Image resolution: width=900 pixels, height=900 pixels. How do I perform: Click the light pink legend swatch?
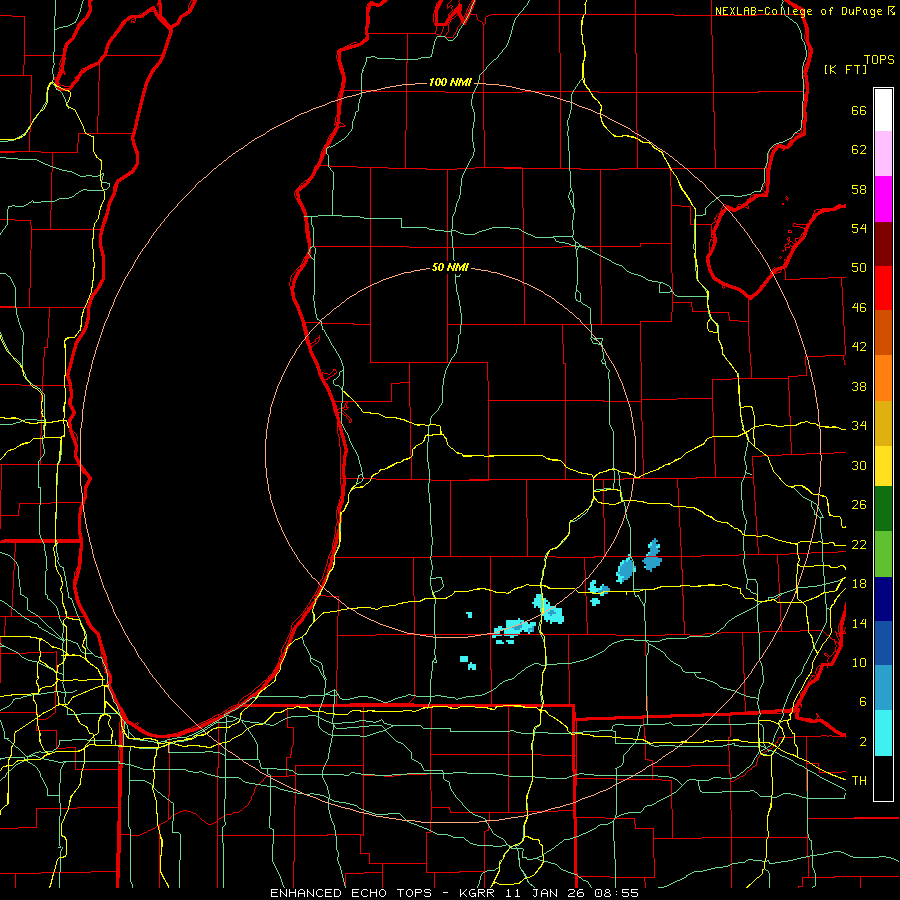pyautogui.click(x=883, y=154)
